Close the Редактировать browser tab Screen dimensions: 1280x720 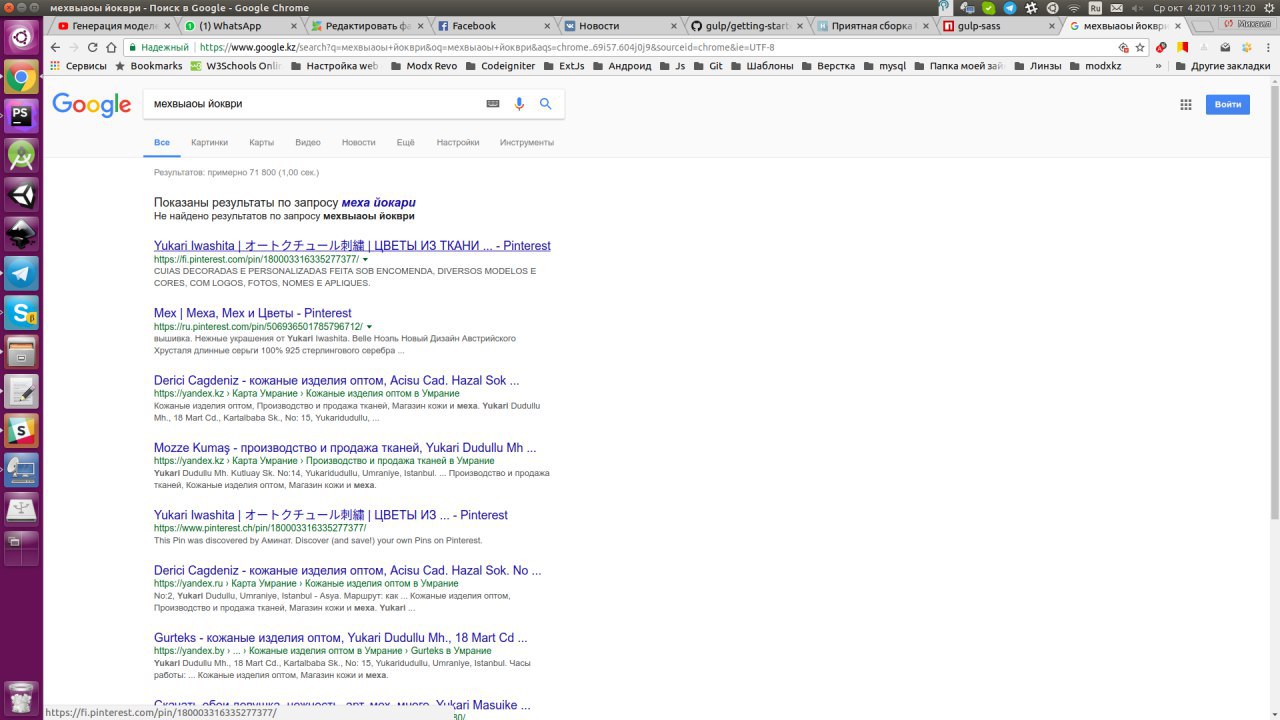(423, 26)
